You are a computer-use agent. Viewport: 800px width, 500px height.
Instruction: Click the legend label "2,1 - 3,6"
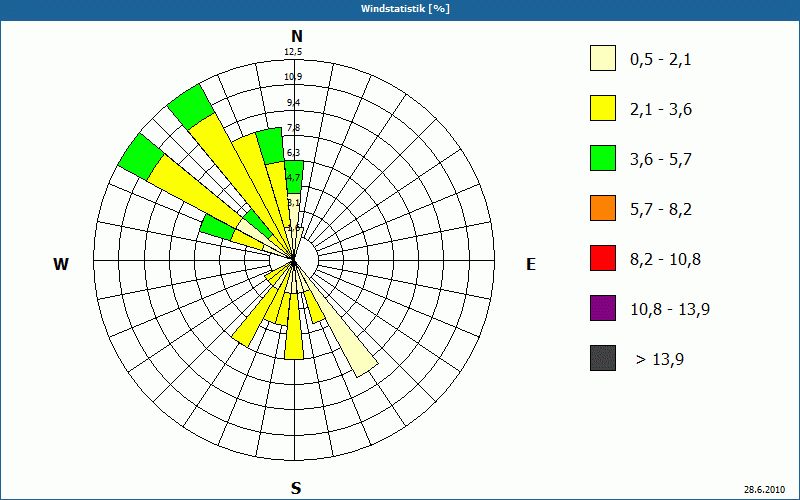pyautogui.click(x=661, y=110)
